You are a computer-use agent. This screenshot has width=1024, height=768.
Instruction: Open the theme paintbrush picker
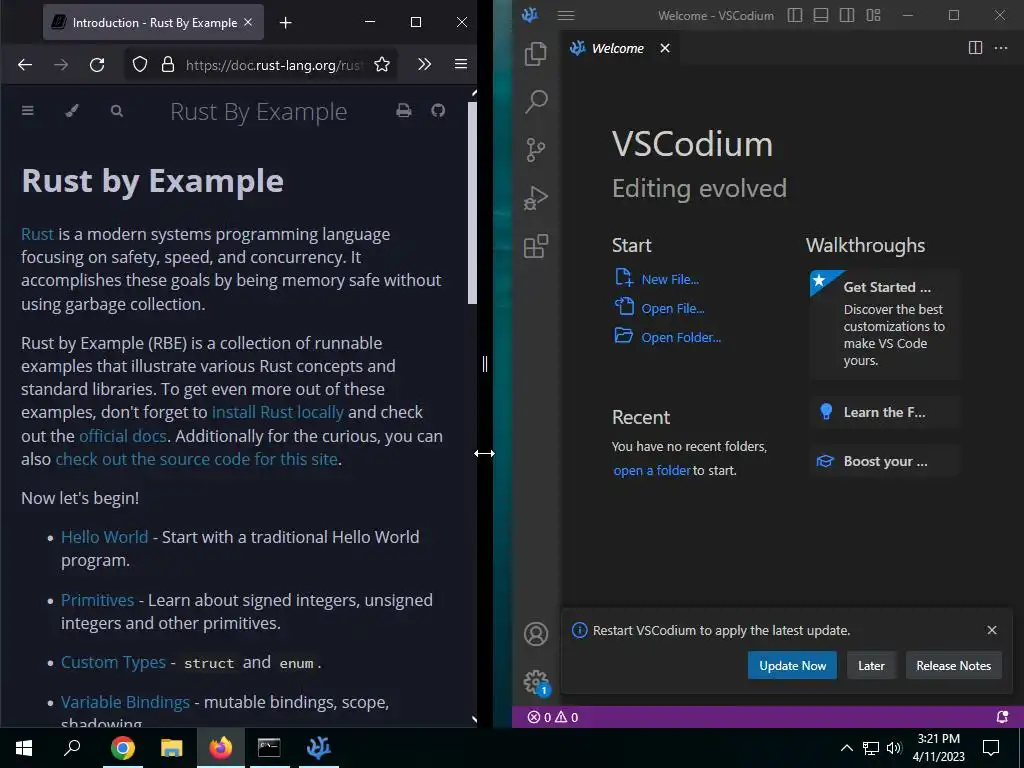(72, 110)
